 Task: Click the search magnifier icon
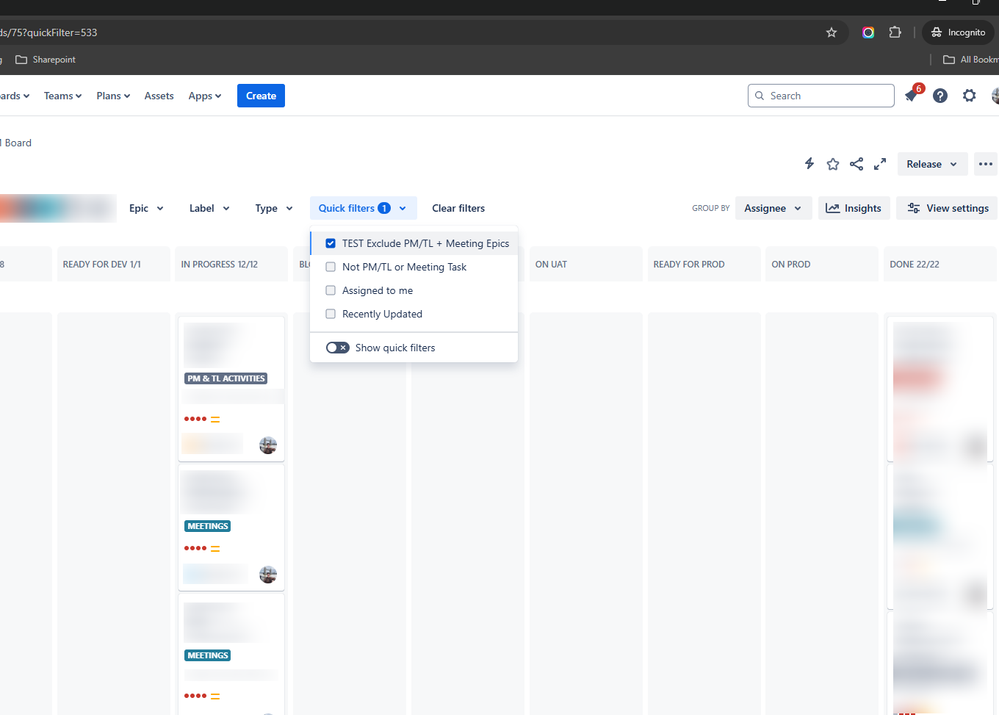(759, 96)
